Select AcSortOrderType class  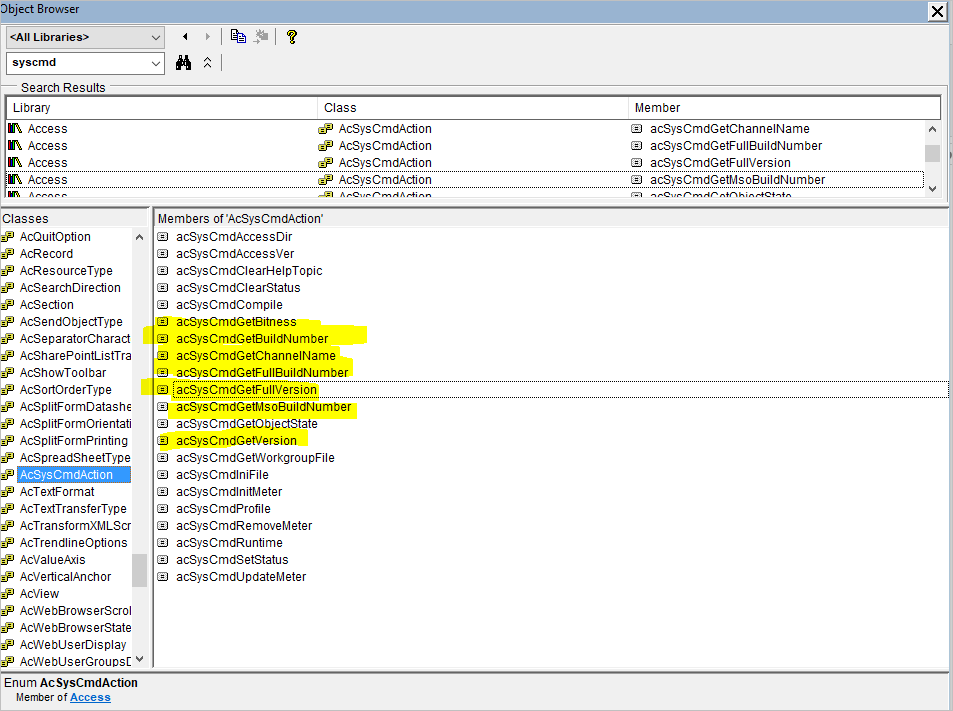[x=65, y=390]
